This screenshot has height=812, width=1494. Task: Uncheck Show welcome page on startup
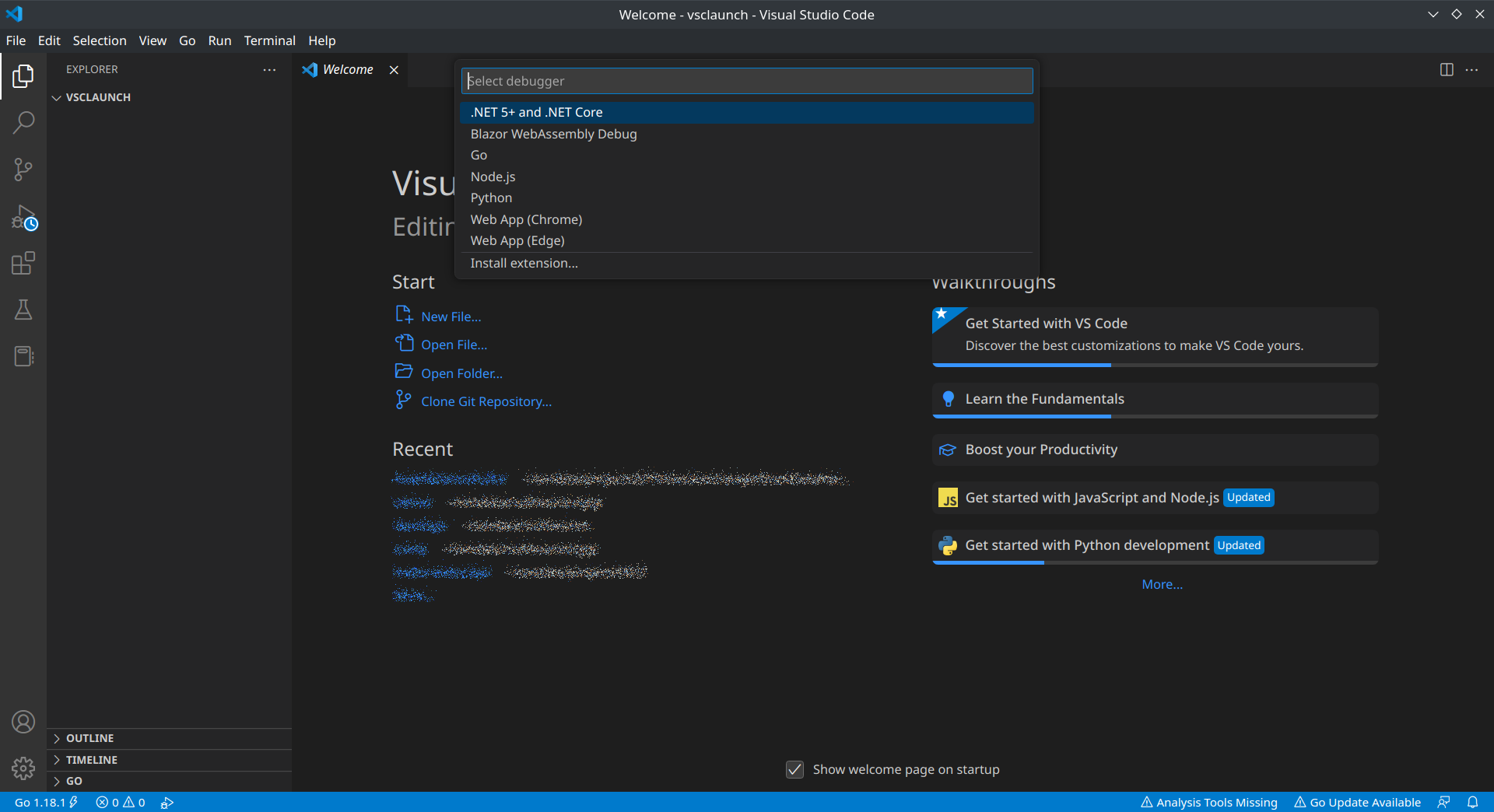[794, 769]
